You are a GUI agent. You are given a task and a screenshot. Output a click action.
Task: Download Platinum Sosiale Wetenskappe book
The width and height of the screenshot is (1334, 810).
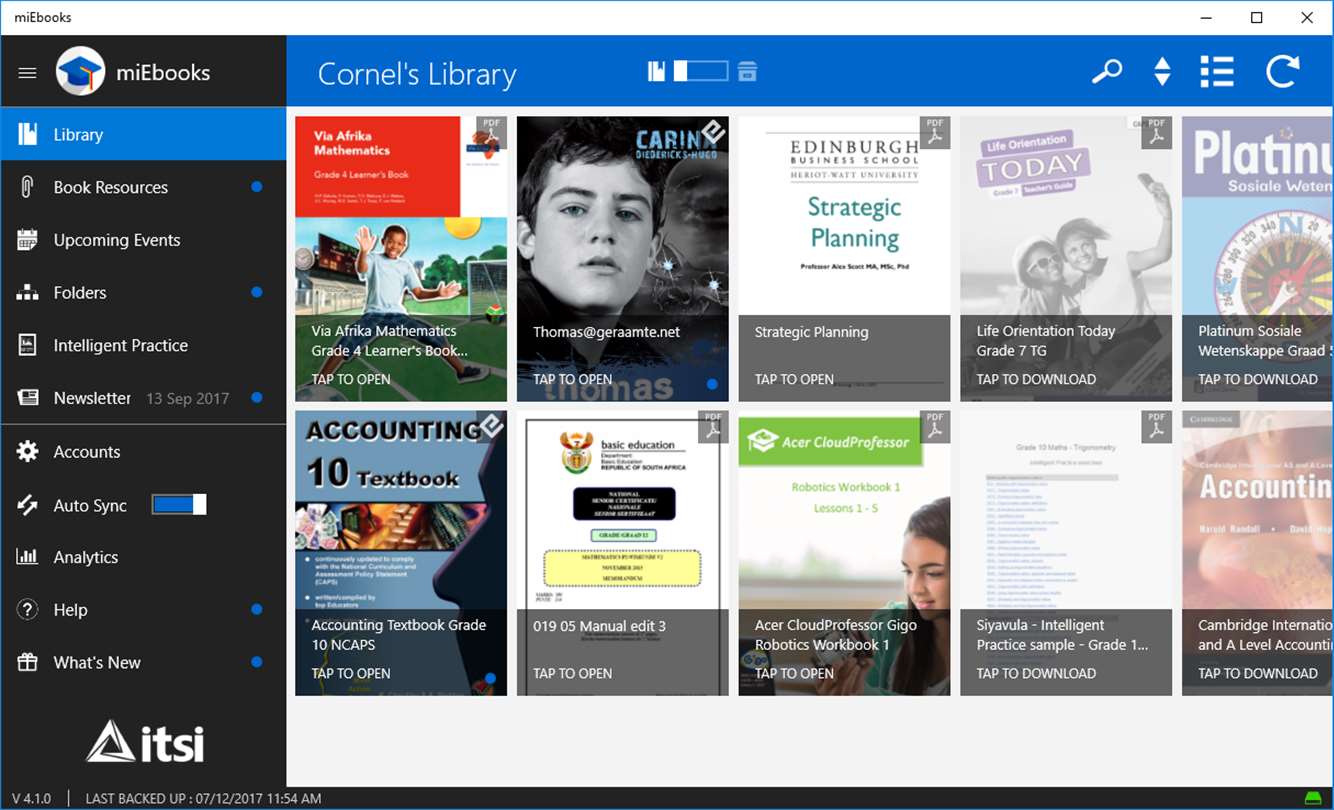tap(1258, 259)
